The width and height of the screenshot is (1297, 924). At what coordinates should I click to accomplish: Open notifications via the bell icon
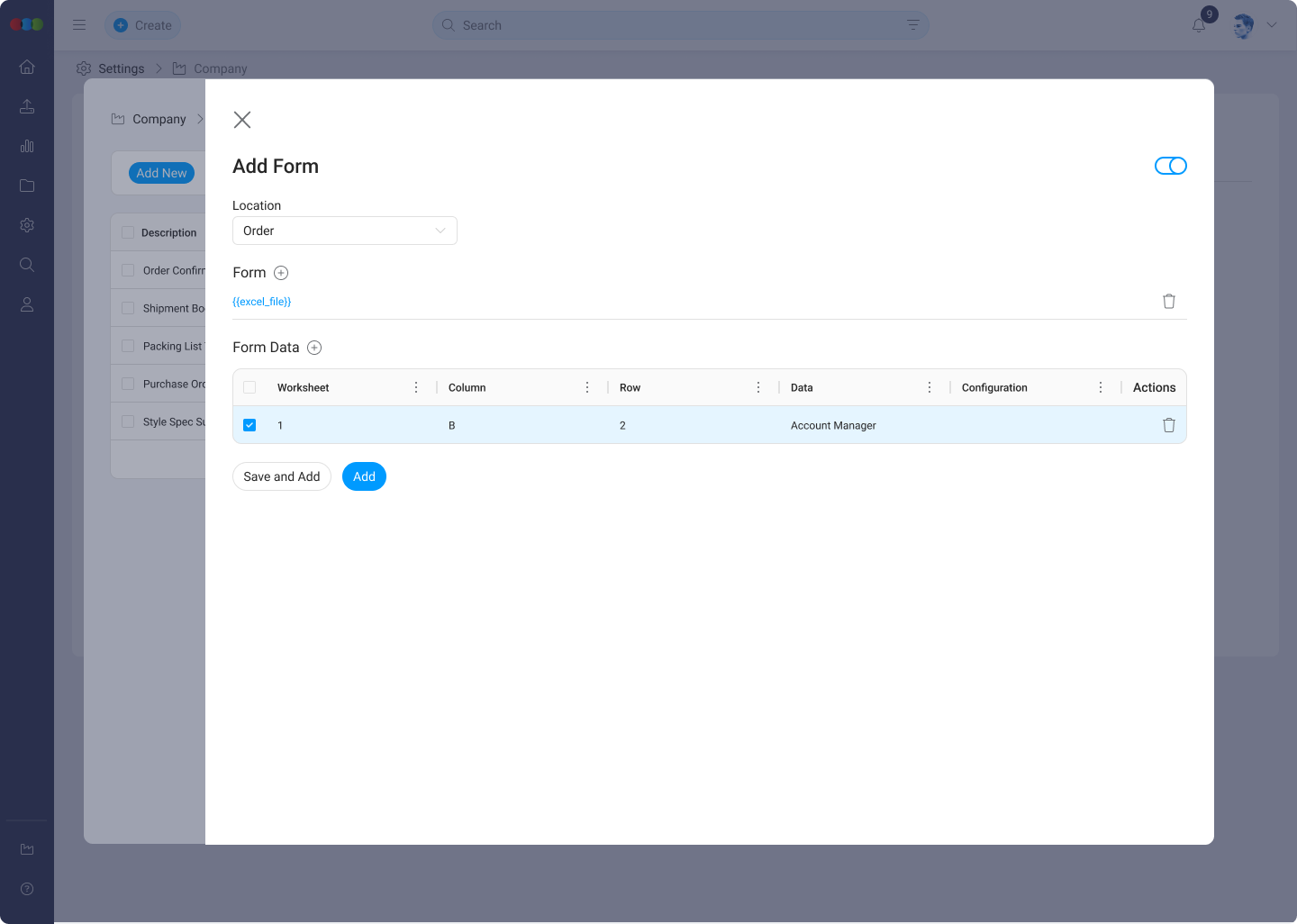(x=1198, y=25)
